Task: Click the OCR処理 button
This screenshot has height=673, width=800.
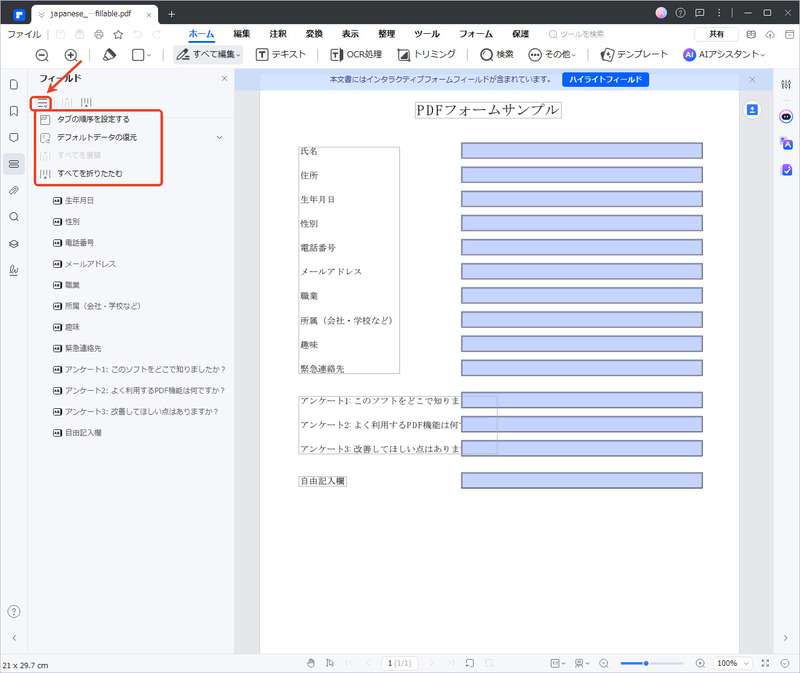Action: [356, 55]
